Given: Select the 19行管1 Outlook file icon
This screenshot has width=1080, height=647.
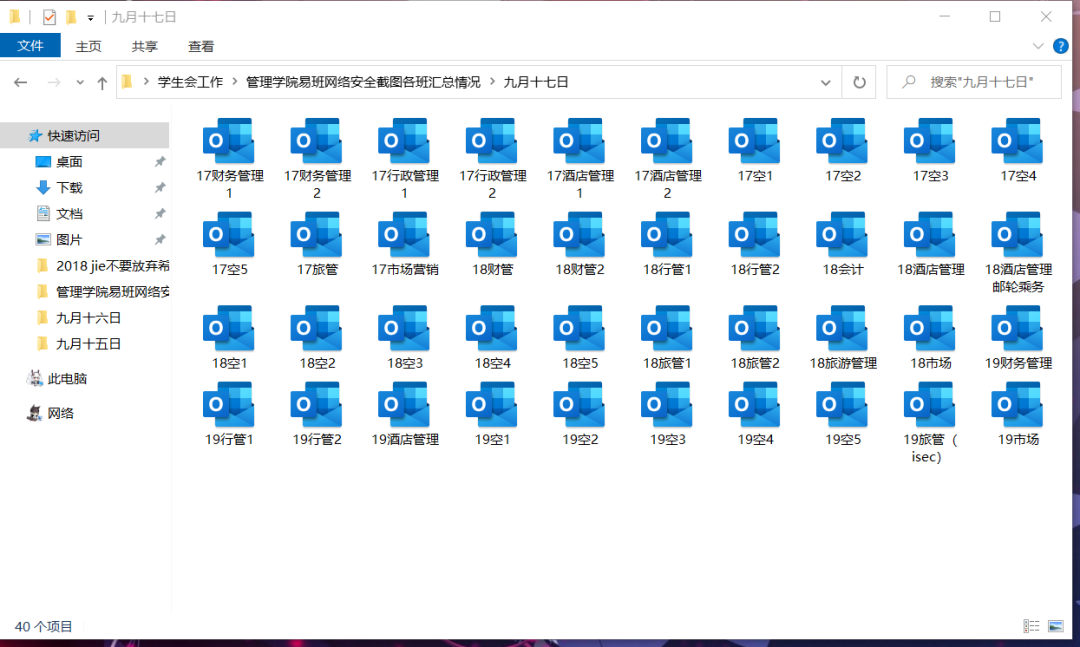Looking at the screenshot, I should coord(229,405).
